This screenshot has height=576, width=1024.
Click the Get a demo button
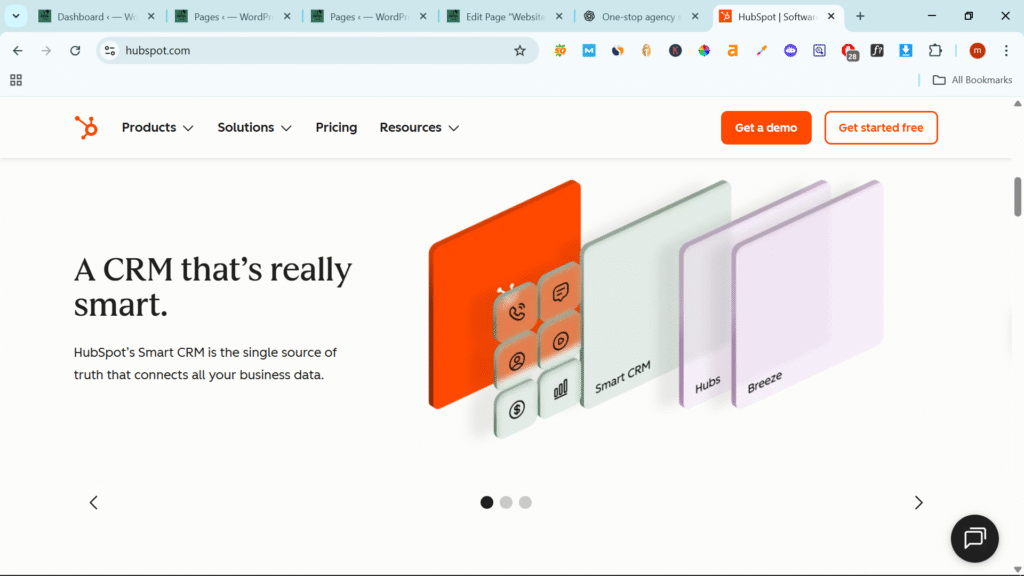click(766, 128)
